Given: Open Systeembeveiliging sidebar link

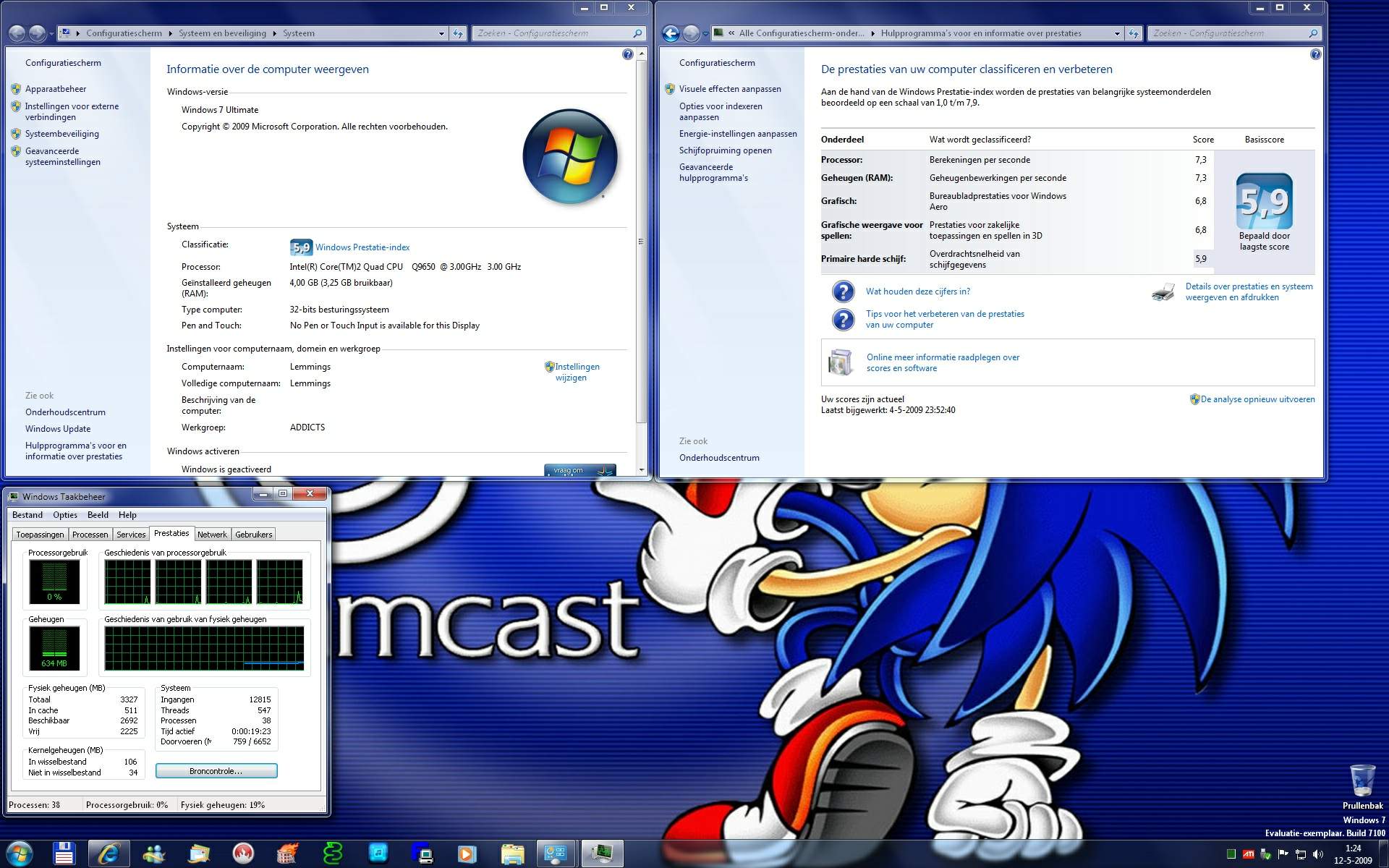Looking at the screenshot, I should pos(62,134).
